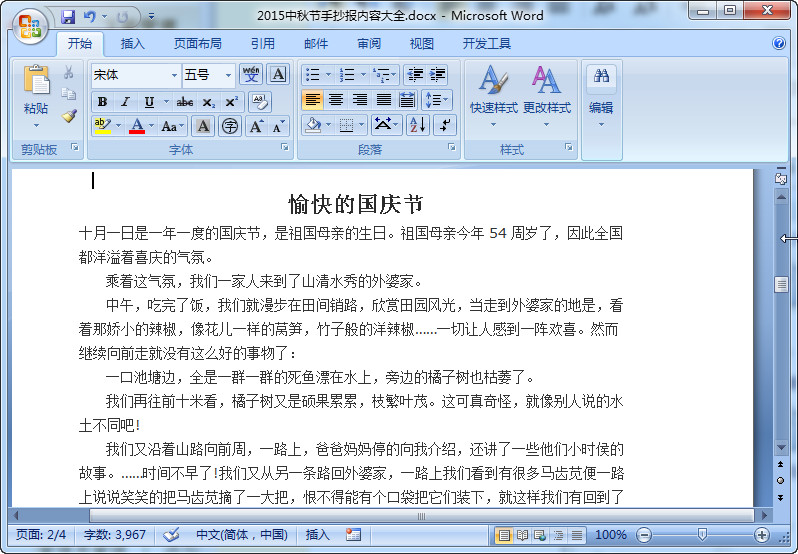
Task: Open the 视图 tab
Action: point(421,44)
